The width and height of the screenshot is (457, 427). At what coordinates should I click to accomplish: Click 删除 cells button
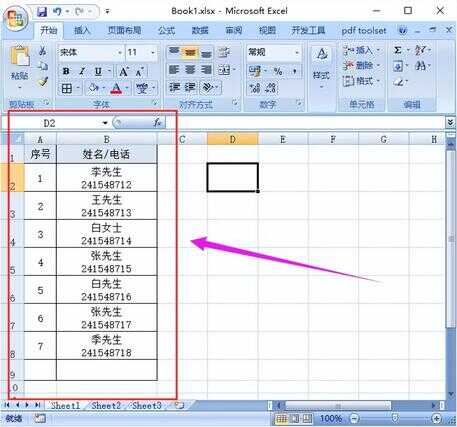pyautogui.click(x=362, y=65)
